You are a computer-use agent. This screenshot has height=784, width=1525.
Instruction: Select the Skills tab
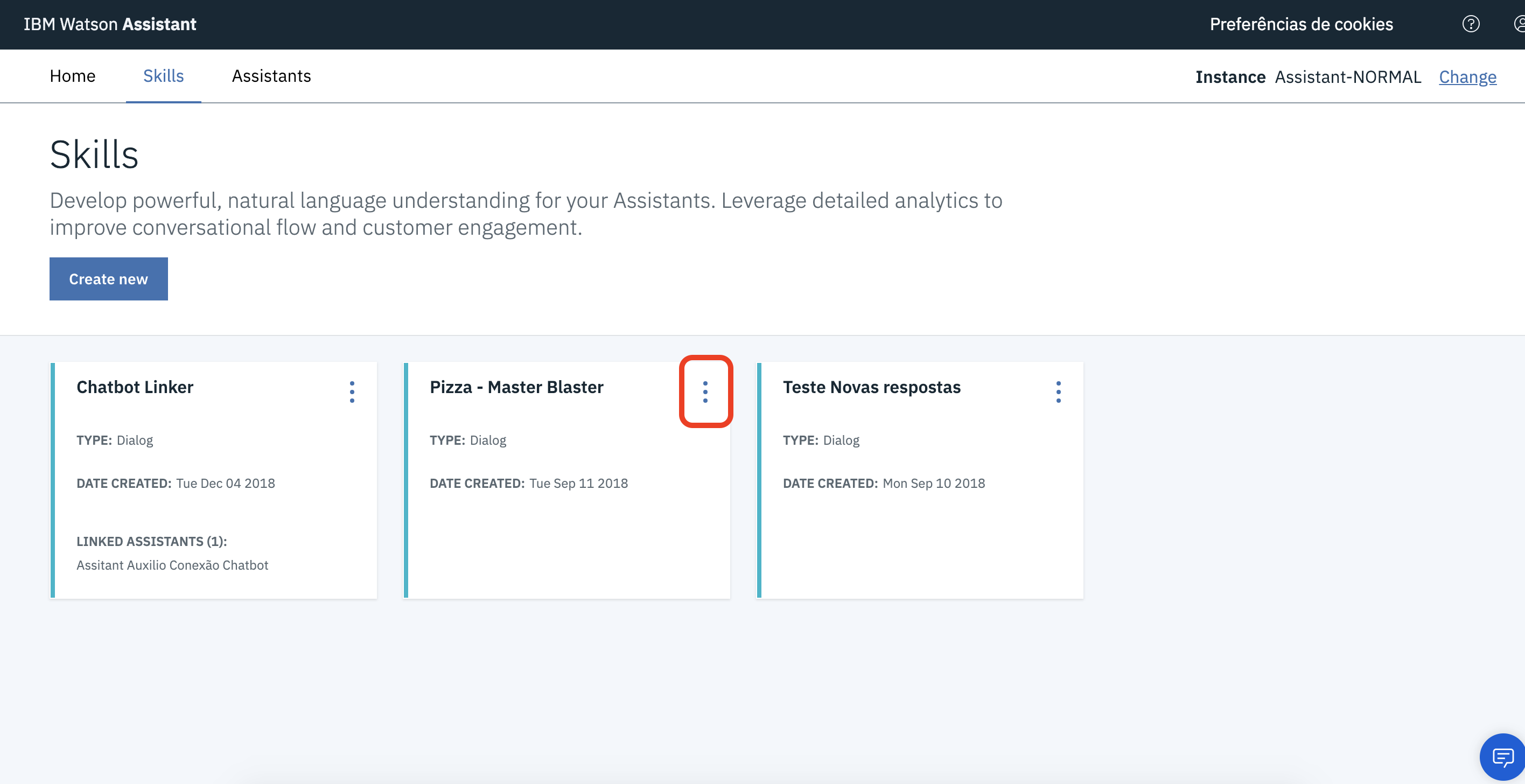[x=163, y=76]
